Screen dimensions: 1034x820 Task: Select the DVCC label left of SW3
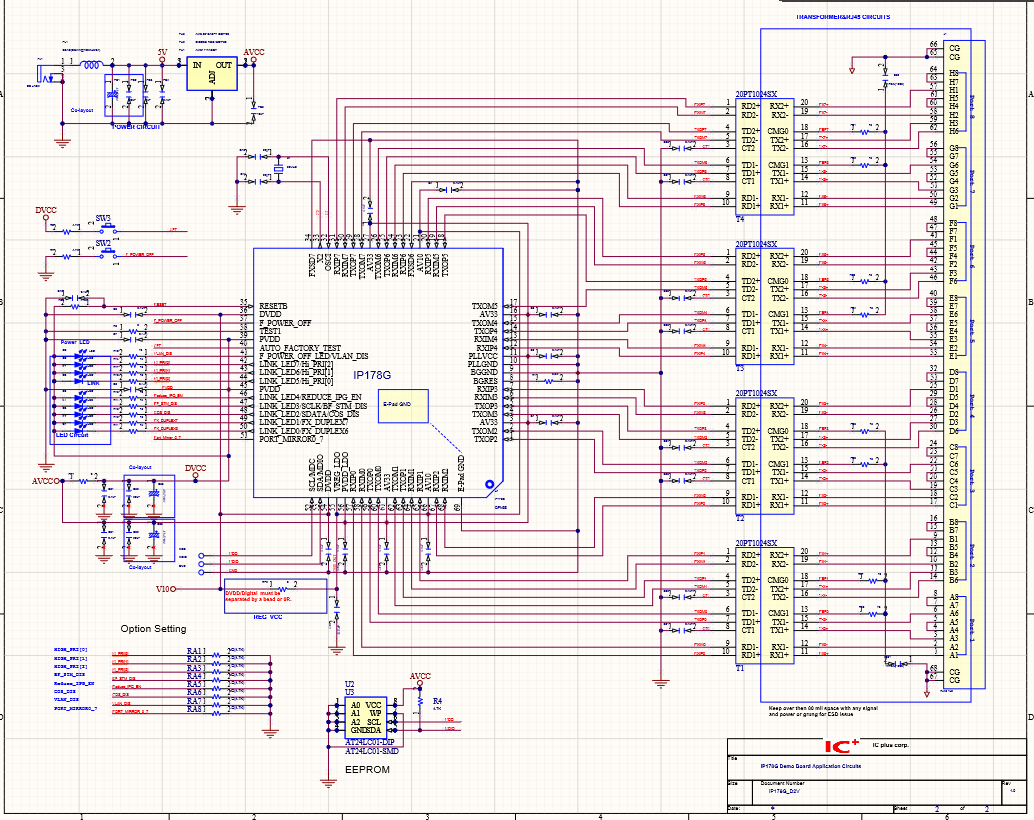[46, 210]
